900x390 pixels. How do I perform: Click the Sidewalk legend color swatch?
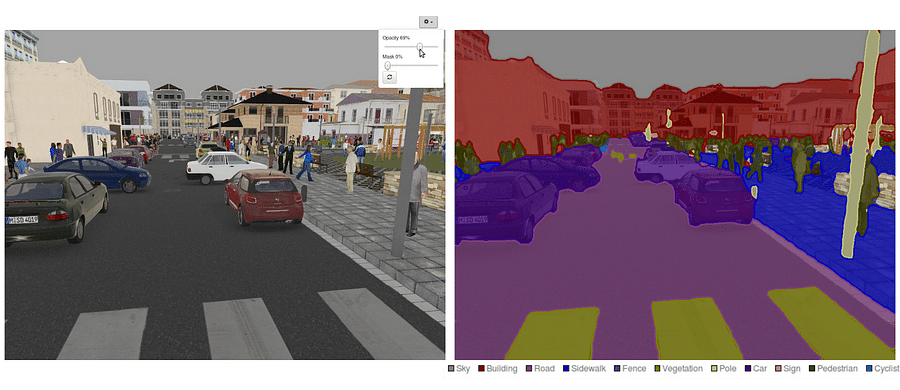click(567, 369)
